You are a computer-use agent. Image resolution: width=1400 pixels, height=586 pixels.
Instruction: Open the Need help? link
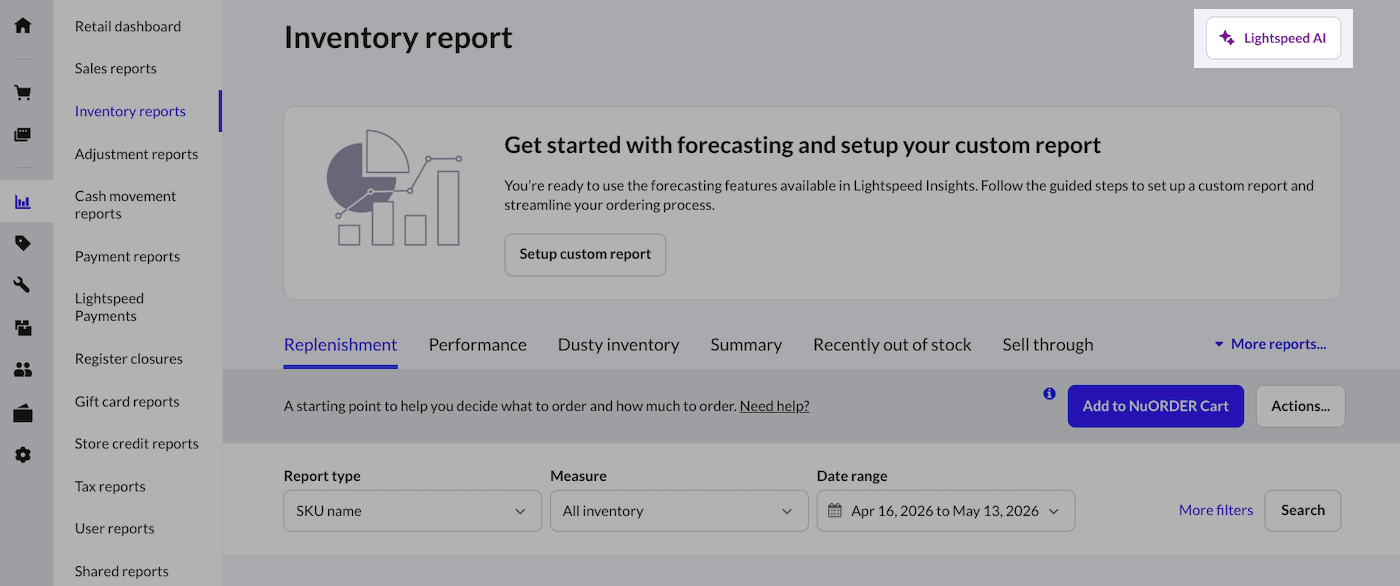774,406
